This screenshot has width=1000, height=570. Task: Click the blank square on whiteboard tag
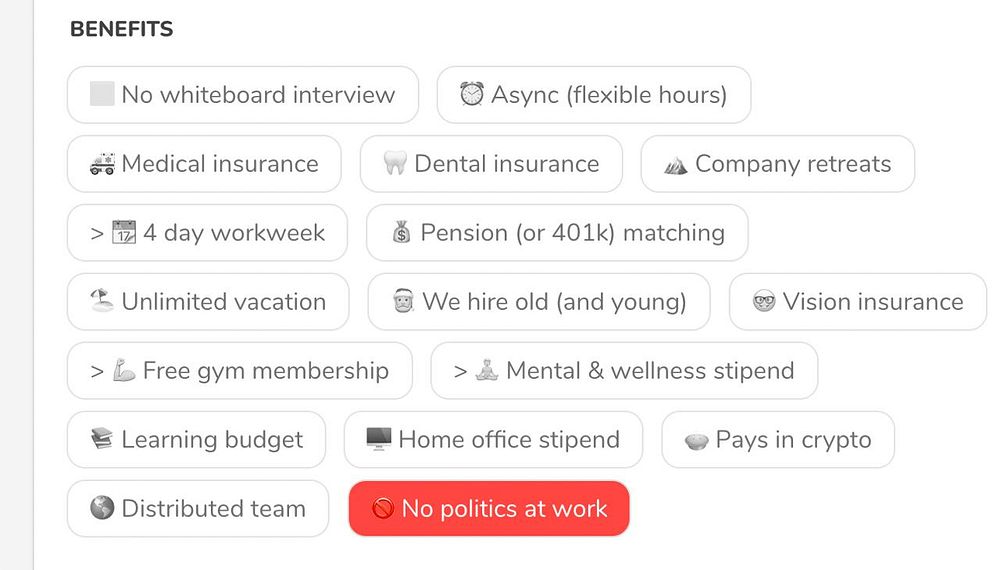point(102,95)
